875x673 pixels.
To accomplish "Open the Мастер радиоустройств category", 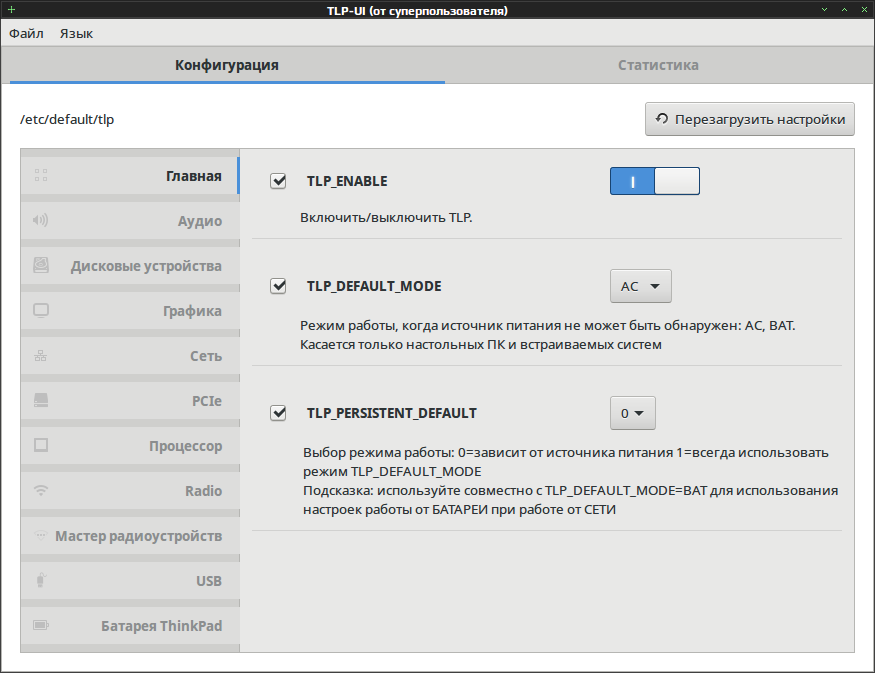I will coord(130,536).
